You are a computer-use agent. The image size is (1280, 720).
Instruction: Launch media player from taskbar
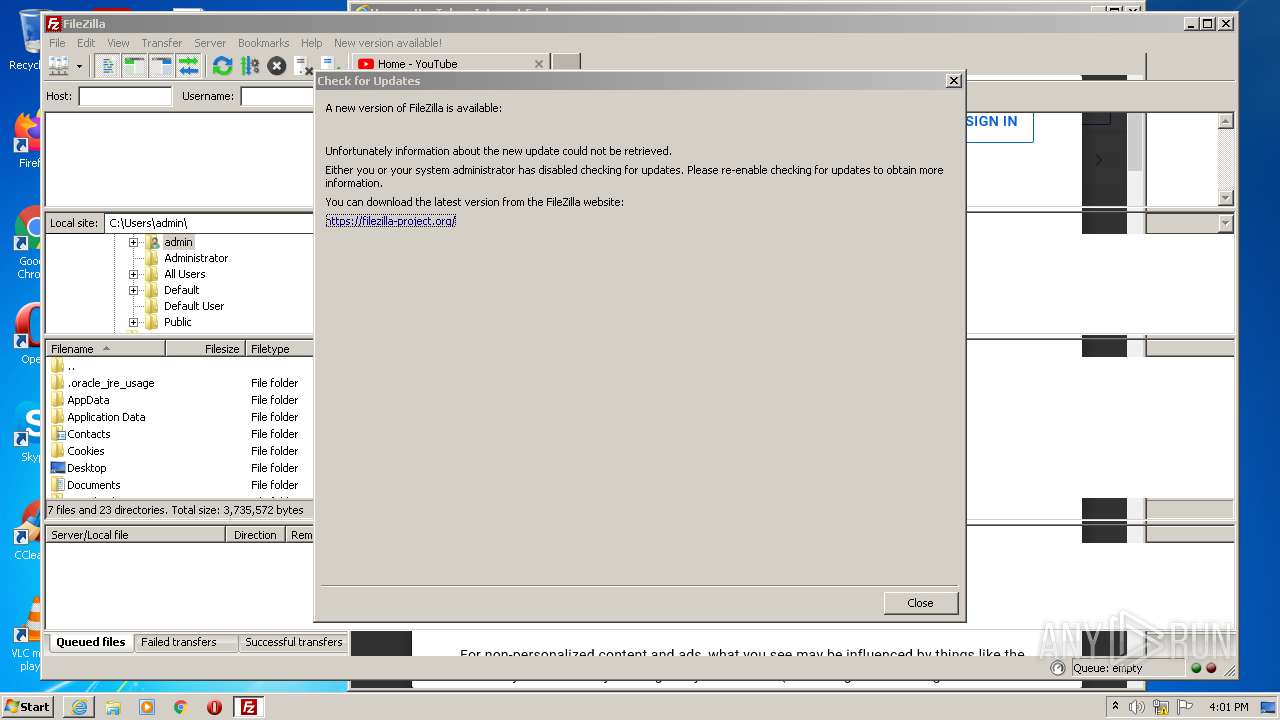pos(147,707)
